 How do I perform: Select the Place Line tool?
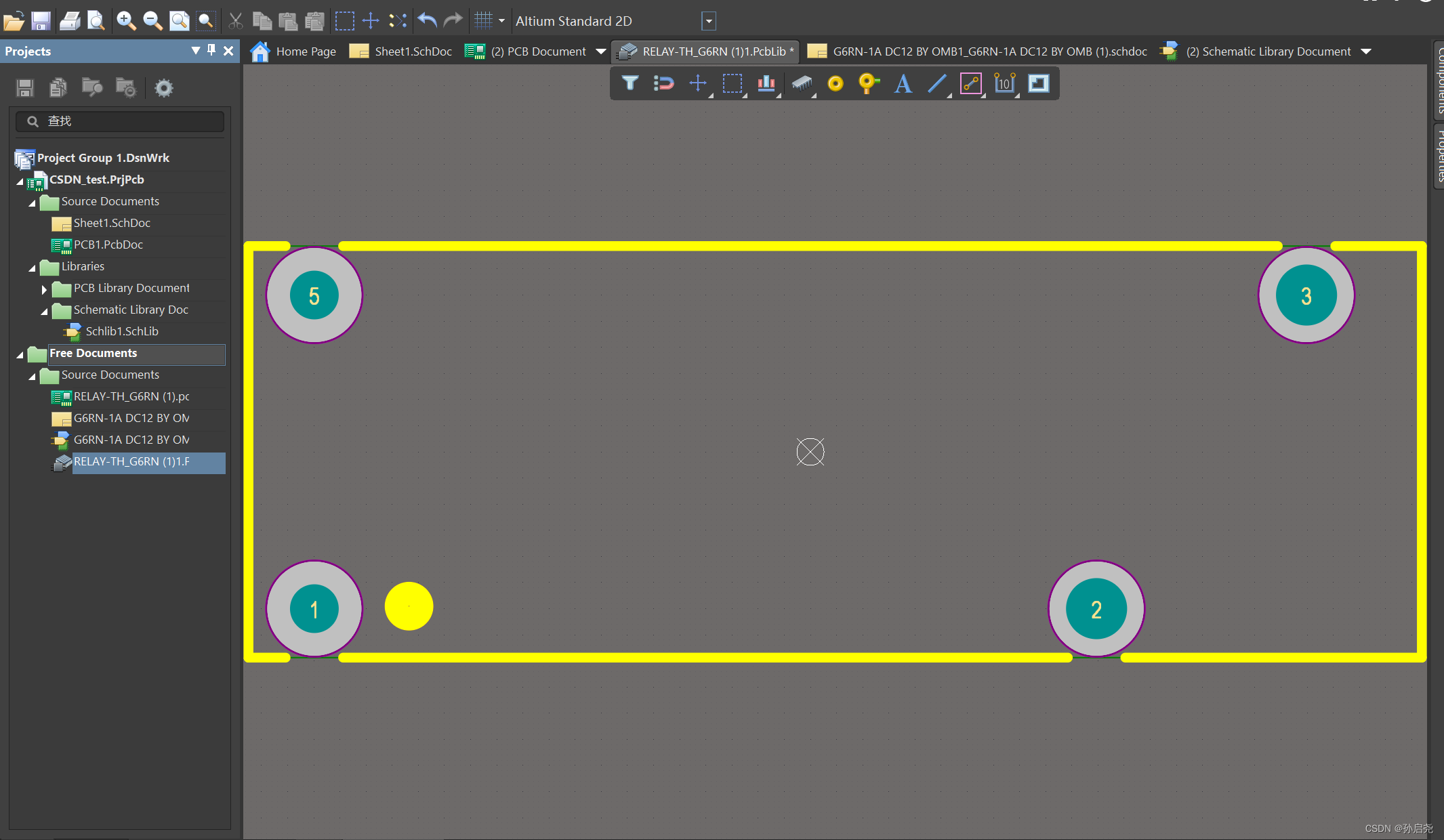pyautogui.click(x=937, y=84)
